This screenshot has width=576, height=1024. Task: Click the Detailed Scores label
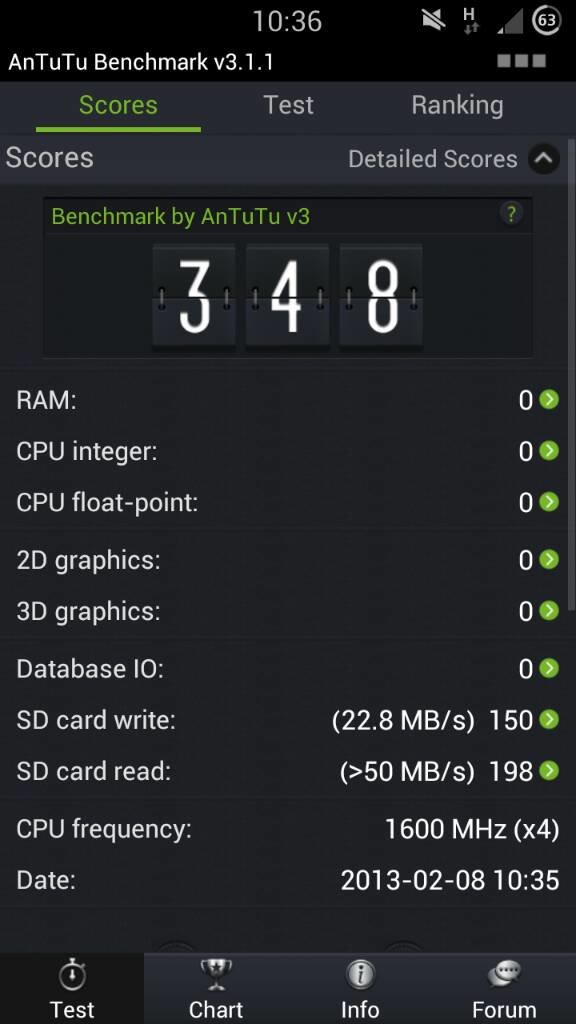tap(432, 159)
